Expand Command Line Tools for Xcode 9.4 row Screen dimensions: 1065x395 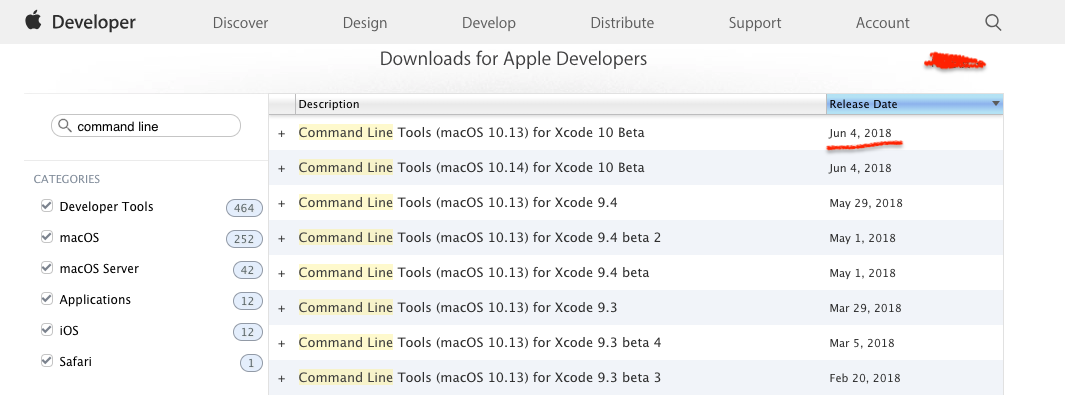[x=282, y=204]
